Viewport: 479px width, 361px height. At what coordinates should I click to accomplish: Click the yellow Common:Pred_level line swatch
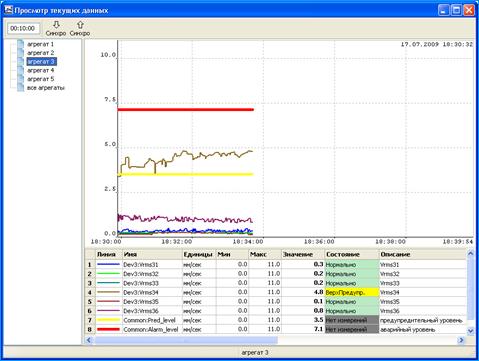tap(108, 320)
